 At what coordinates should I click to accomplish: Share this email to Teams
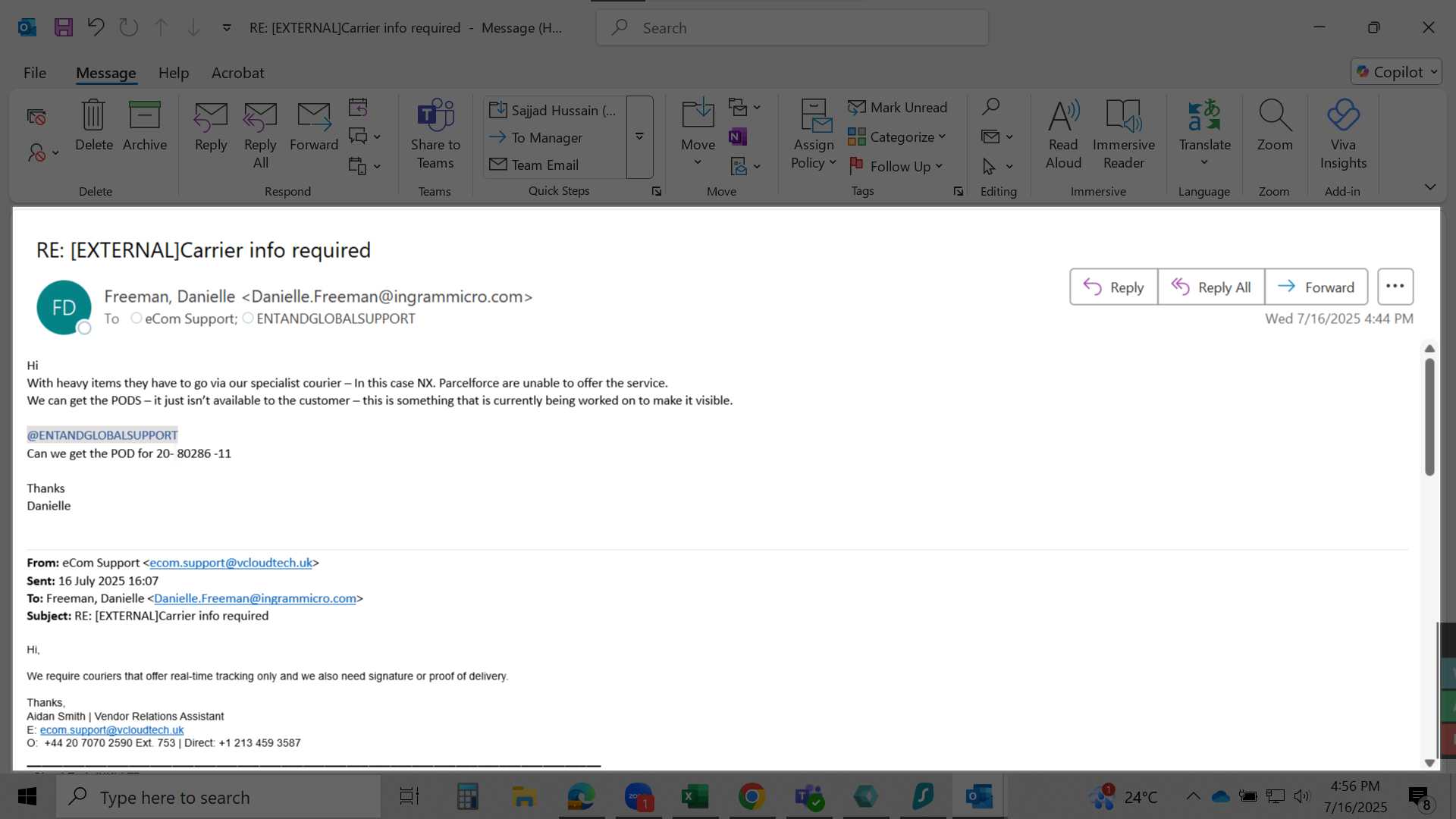tap(435, 135)
